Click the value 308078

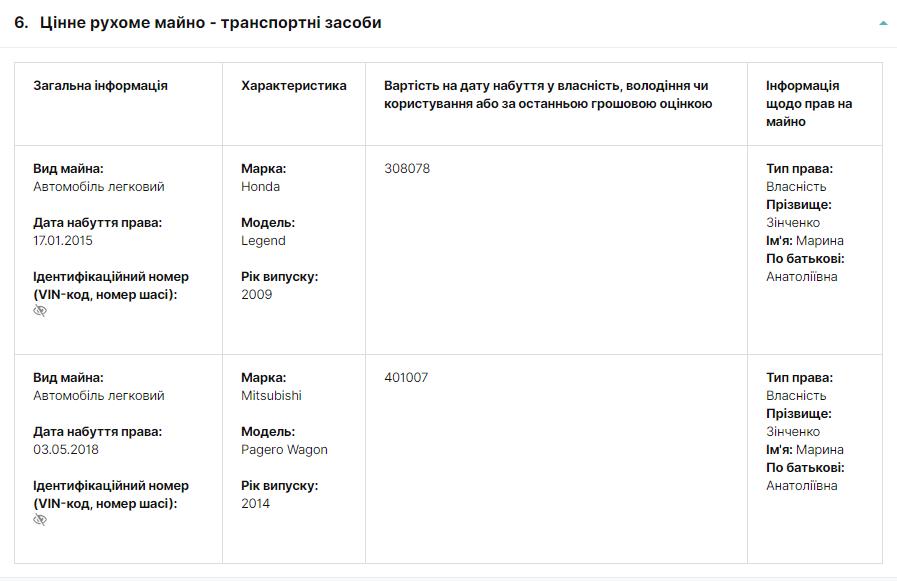tap(407, 169)
